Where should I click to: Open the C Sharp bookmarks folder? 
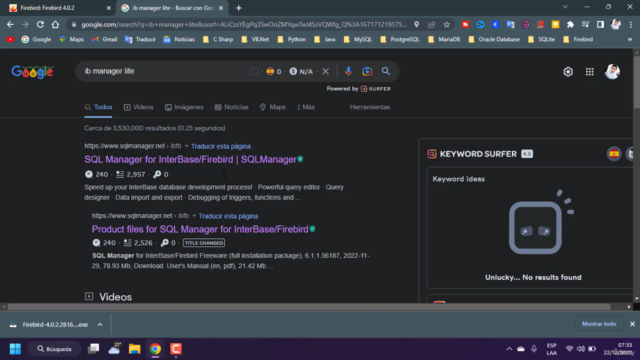pyautogui.click(x=218, y=39)
